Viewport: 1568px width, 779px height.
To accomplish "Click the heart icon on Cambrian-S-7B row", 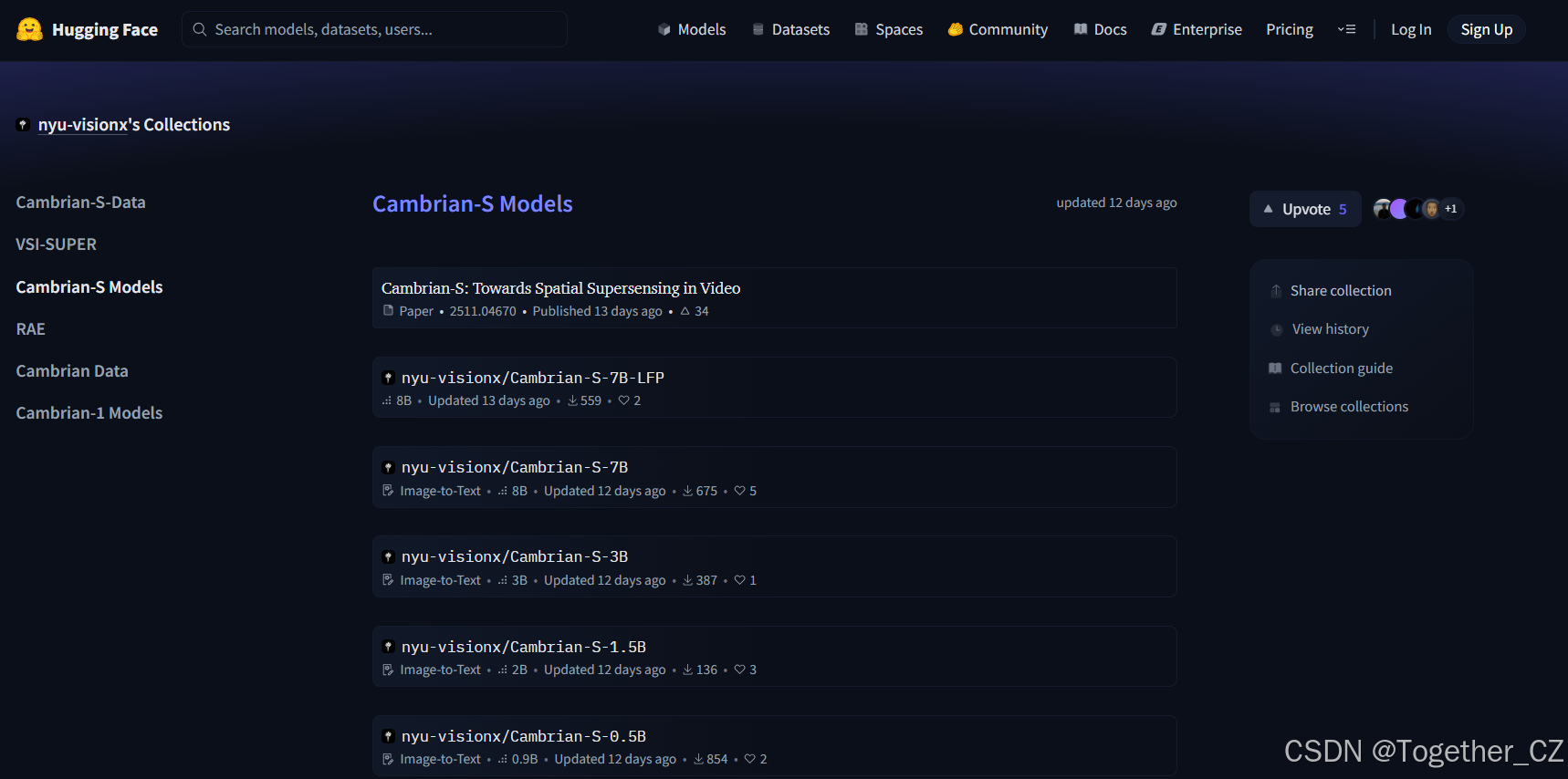I will tap(740, 491).
